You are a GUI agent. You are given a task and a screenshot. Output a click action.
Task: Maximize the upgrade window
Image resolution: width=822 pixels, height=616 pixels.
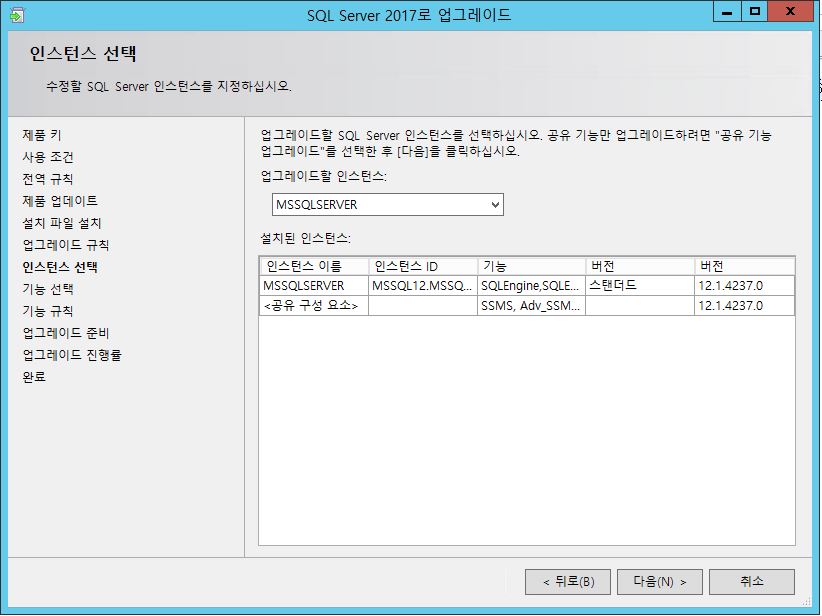point(754,12)
